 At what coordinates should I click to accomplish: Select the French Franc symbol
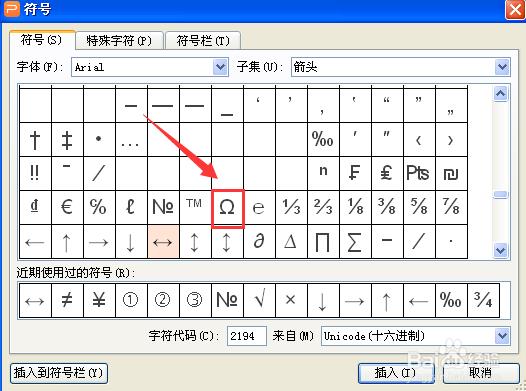point(355,174)
